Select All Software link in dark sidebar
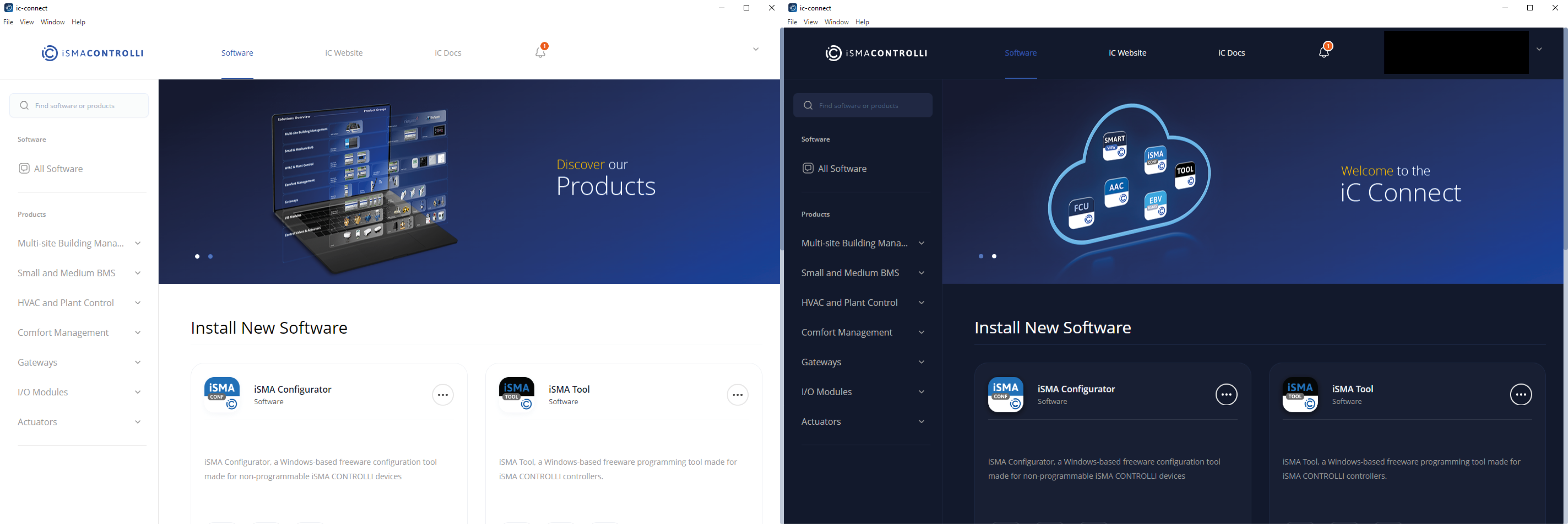This screenshot has width=1568, height=524. tap(842, 169)
